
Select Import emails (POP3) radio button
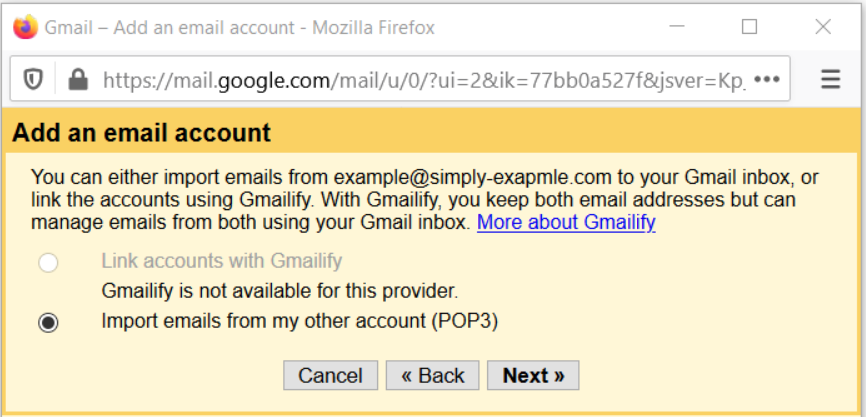tap(48, 323)
